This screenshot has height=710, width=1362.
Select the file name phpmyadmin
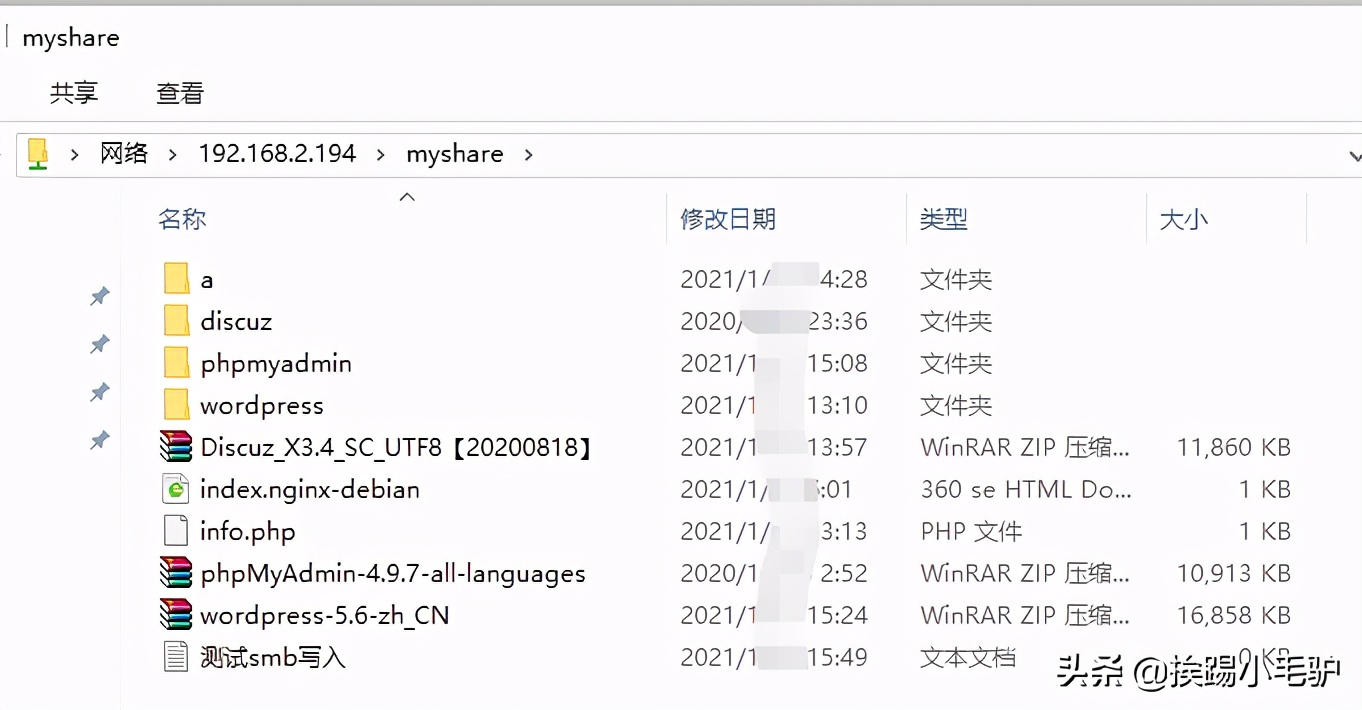(276, 364)
